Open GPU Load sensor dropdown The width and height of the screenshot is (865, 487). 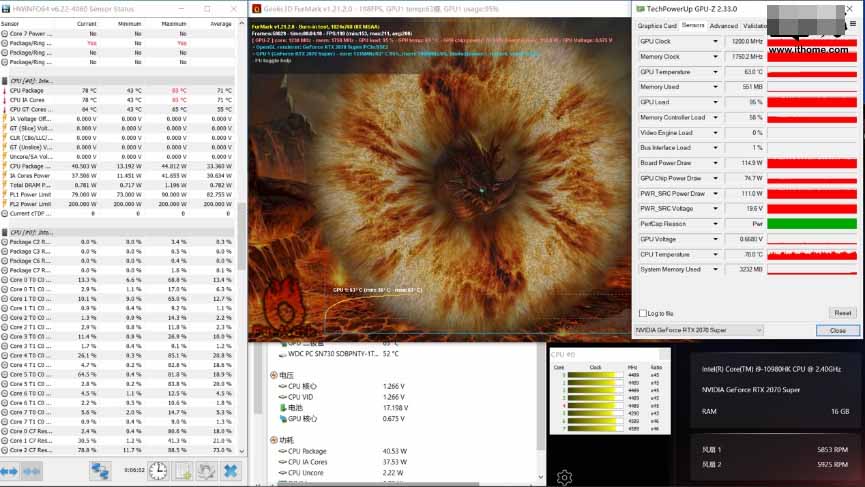click(716, 102)
